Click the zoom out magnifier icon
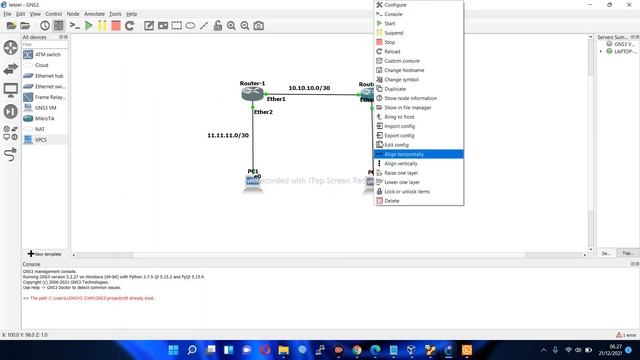Viewport: 640px width, 360px height. pyautogui.click(x=245, y=26)
